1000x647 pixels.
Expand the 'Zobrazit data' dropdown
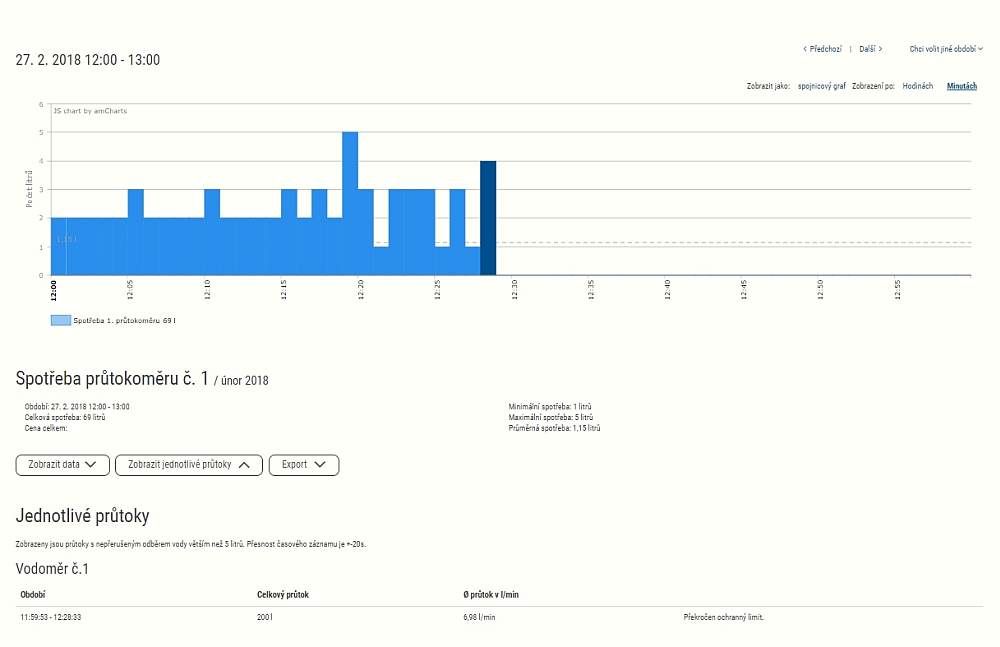(x=62, y=465)
